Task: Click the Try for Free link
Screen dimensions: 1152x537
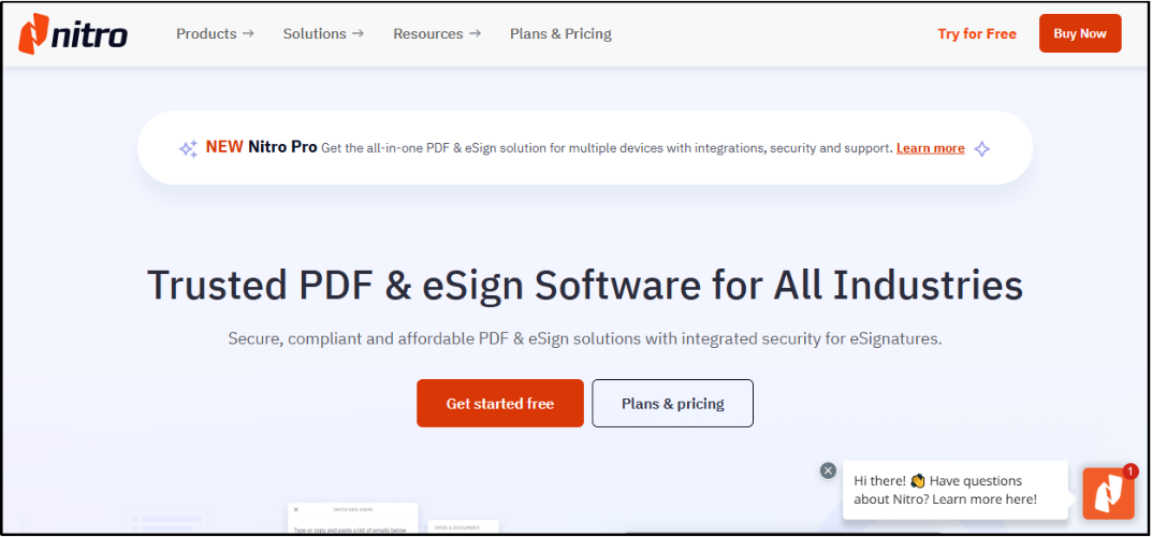Action: (976, 34)
